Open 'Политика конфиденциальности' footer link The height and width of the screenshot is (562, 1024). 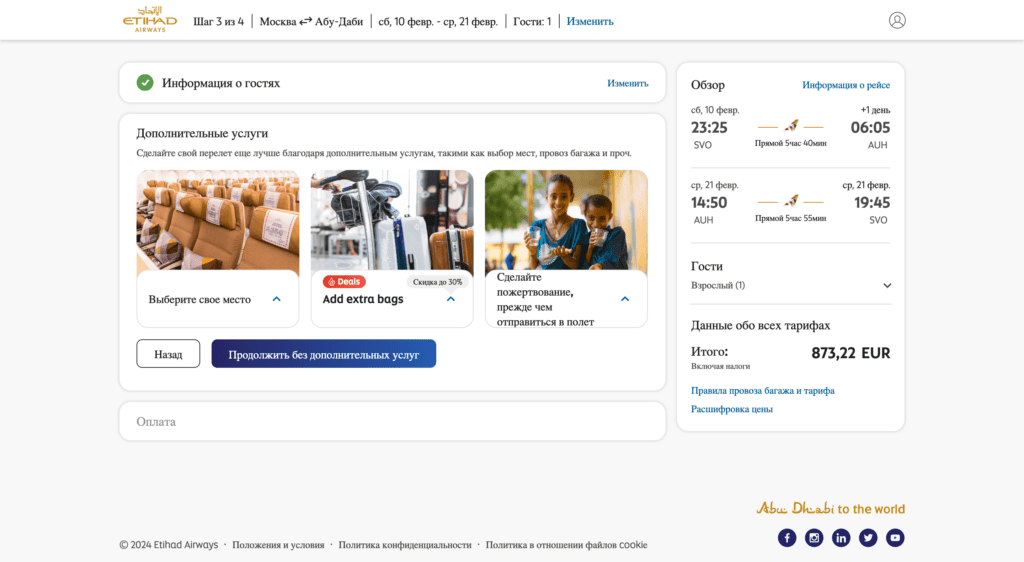coord(405,544)
